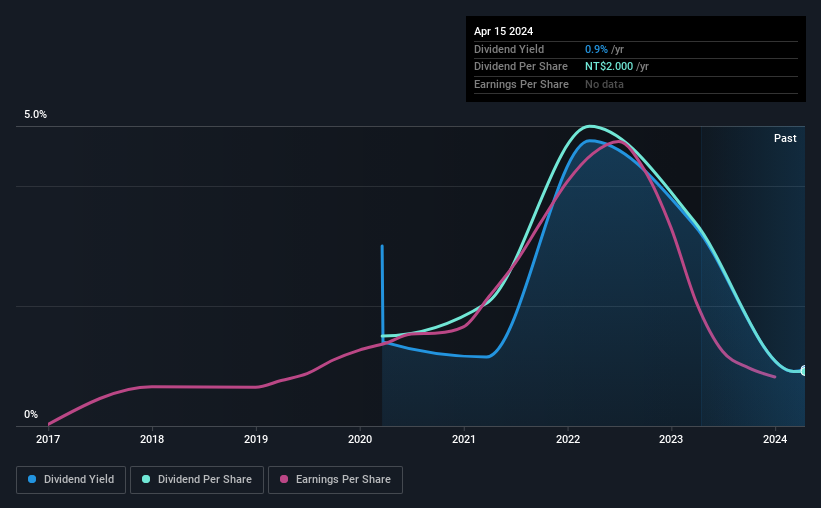The height and width of the screenshot is (508, 821).
Task: Click the 2023 x-axis label
Action: click(x=671, y=439)
